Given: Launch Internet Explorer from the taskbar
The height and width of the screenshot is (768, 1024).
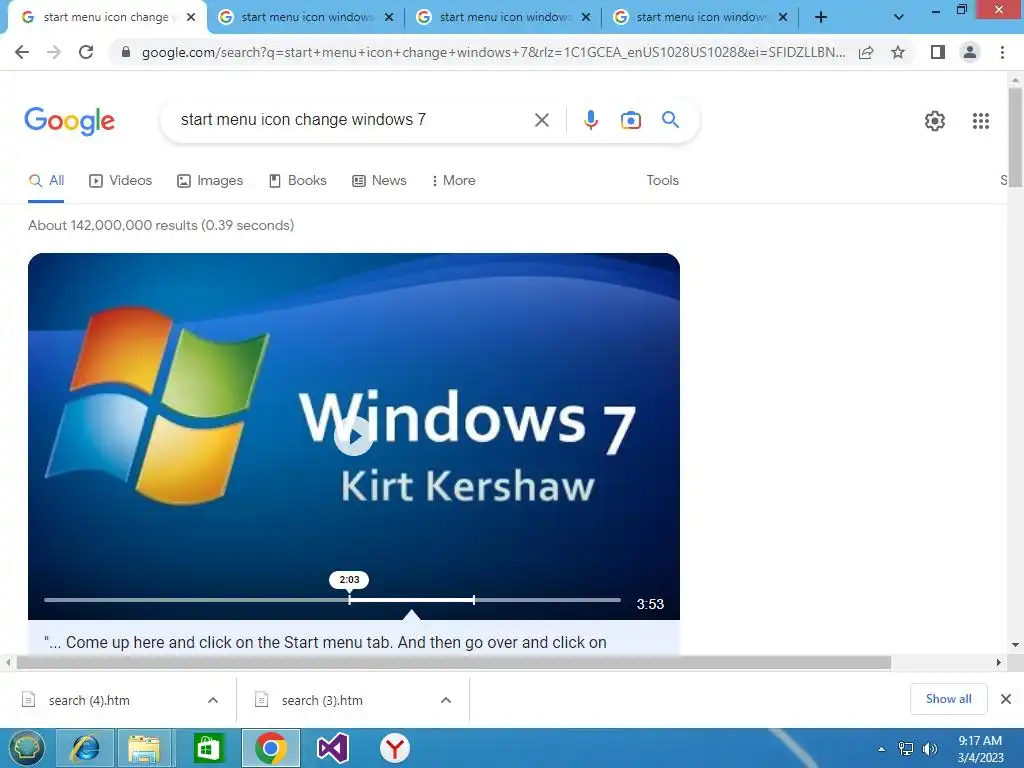Looking at the screenshot, I should tap(86, 748).
